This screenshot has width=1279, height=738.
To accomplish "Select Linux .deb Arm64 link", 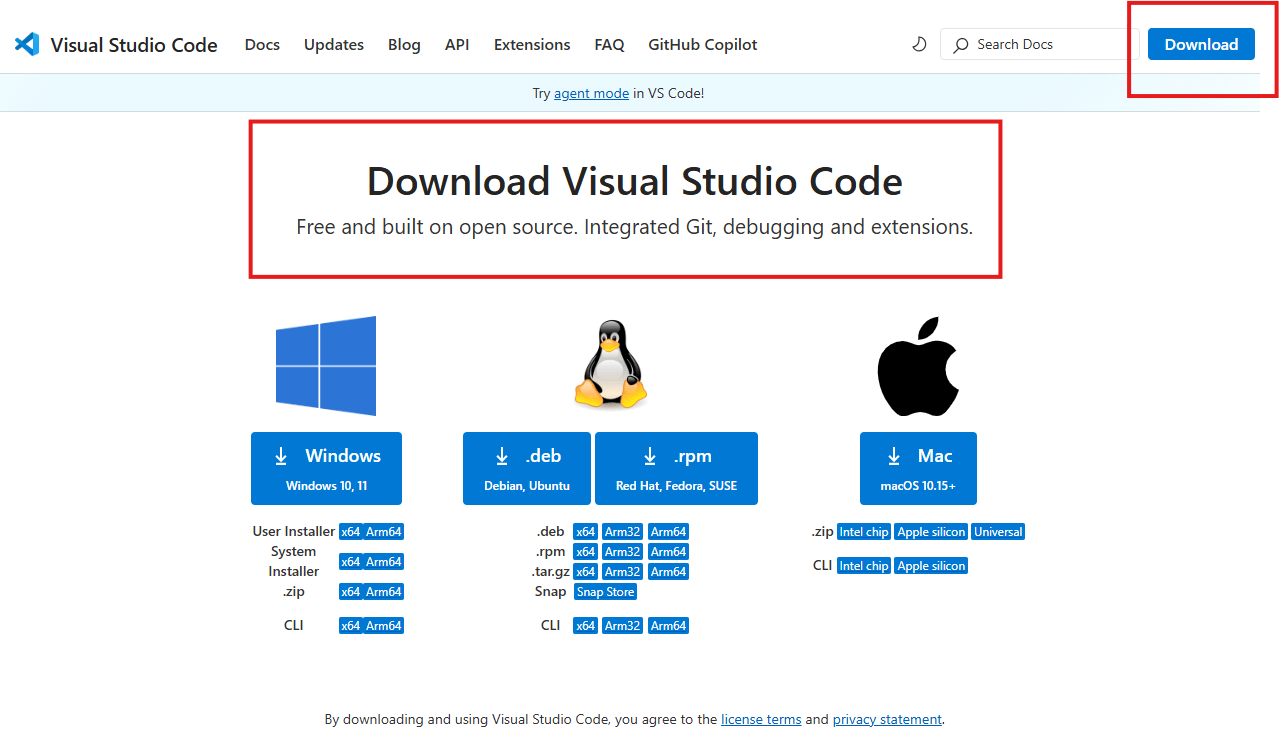I will pos(668,532).
